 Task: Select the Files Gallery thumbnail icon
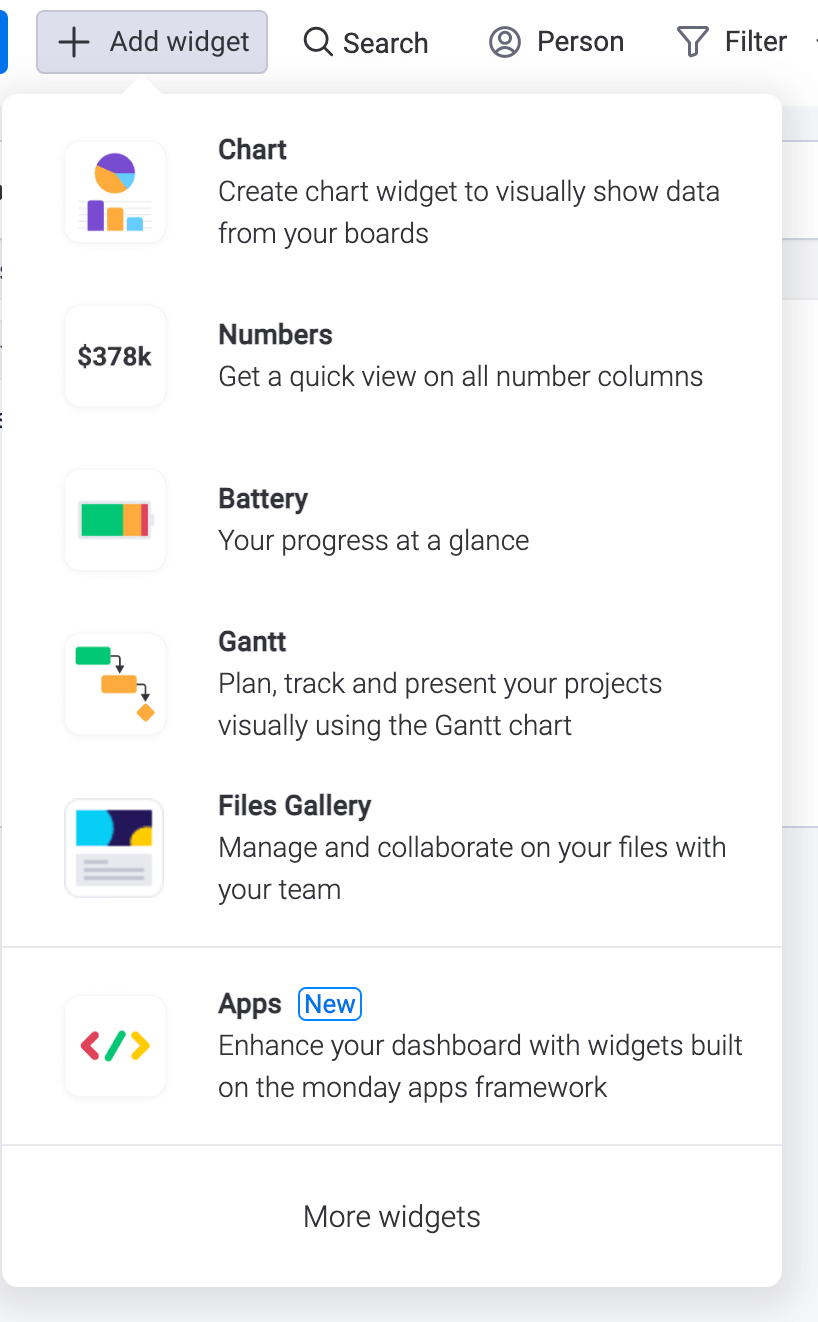[114, 847]
